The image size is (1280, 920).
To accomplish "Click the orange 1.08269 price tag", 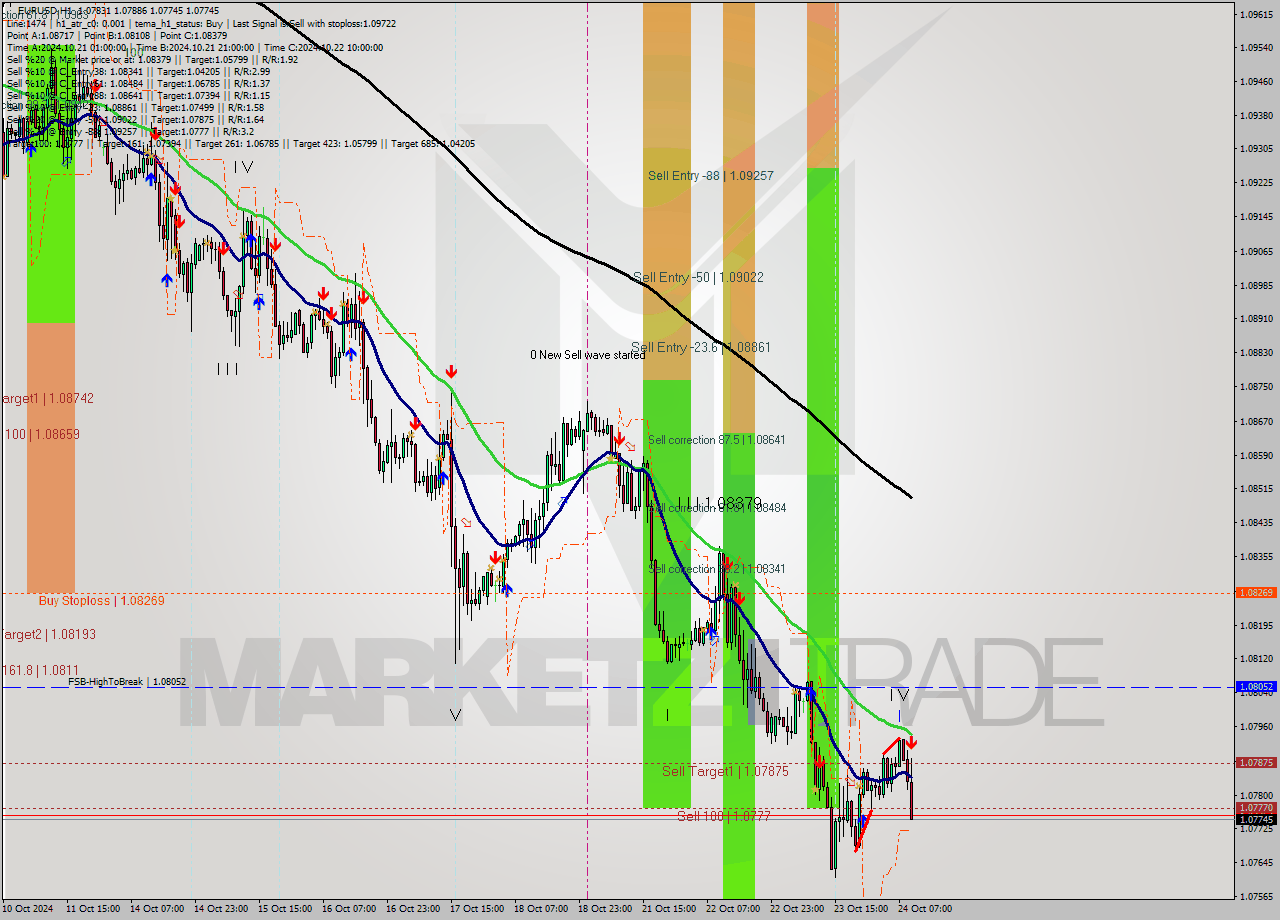I will pyautogui.click(x=1256, y=593).
